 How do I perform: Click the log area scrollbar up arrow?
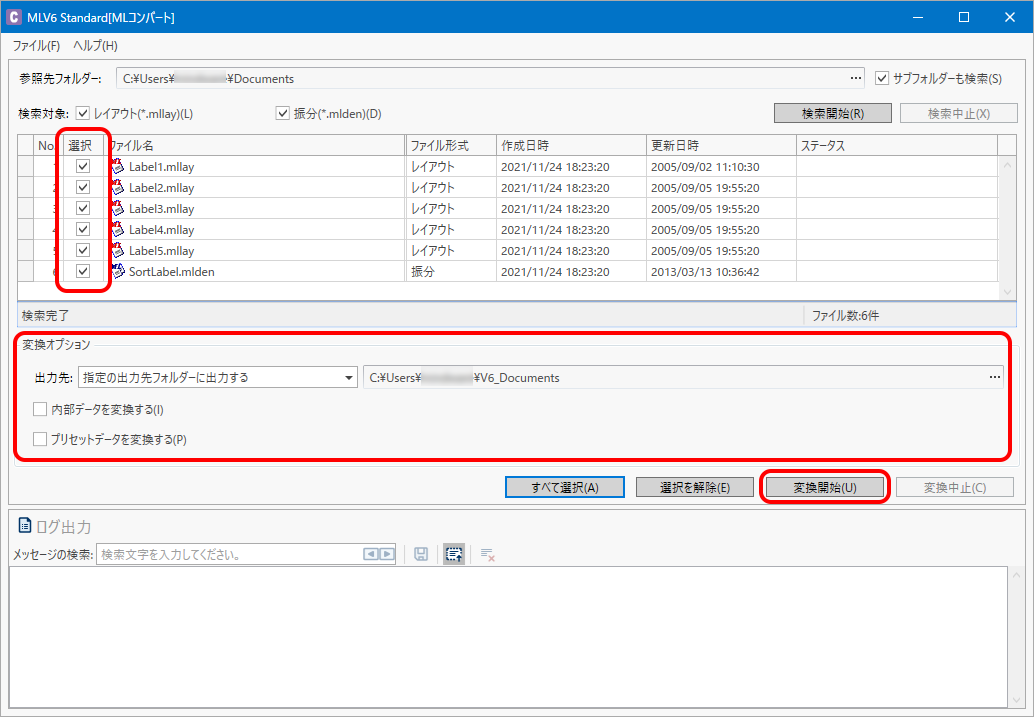[x=1017, y=576]
